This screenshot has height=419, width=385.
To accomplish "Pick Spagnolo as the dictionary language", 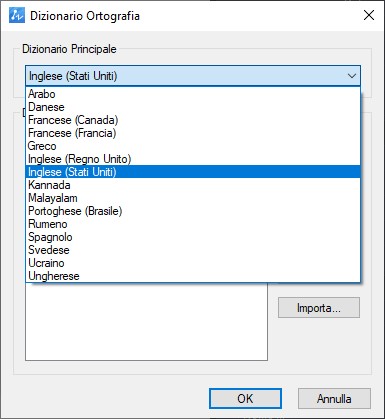I will 193,237.
